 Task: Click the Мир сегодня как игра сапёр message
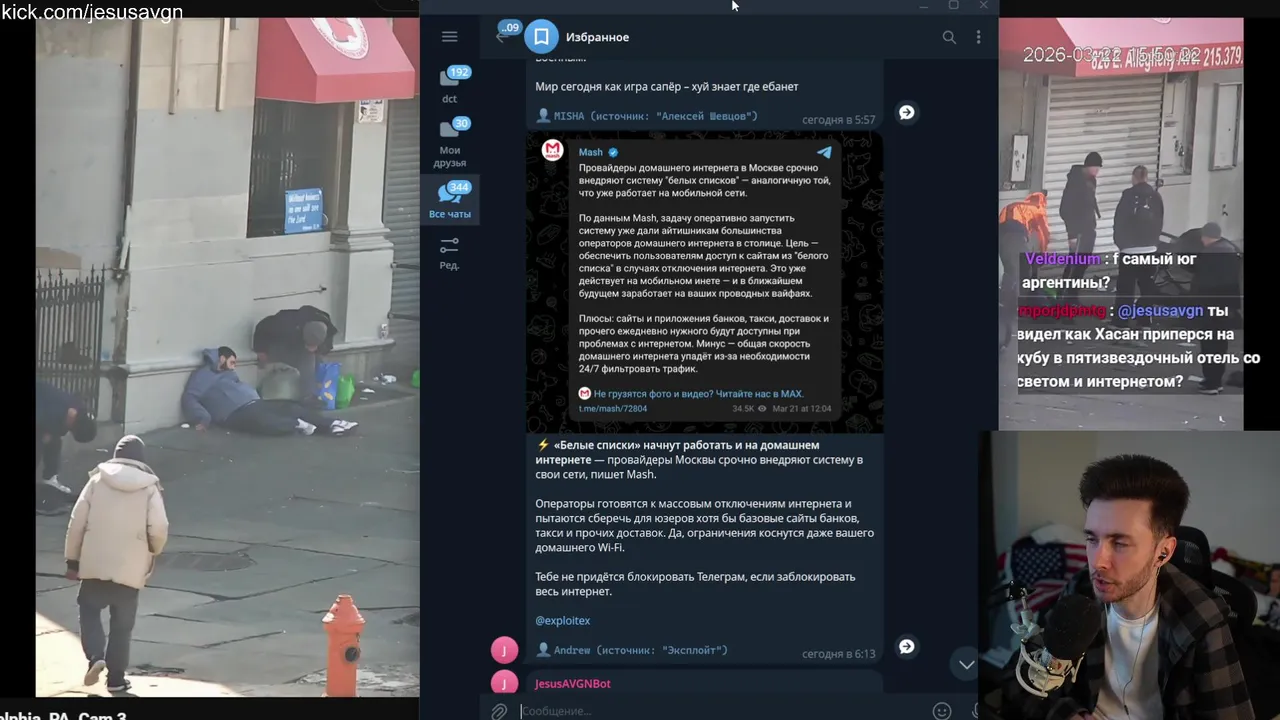[x=666, y=87]
